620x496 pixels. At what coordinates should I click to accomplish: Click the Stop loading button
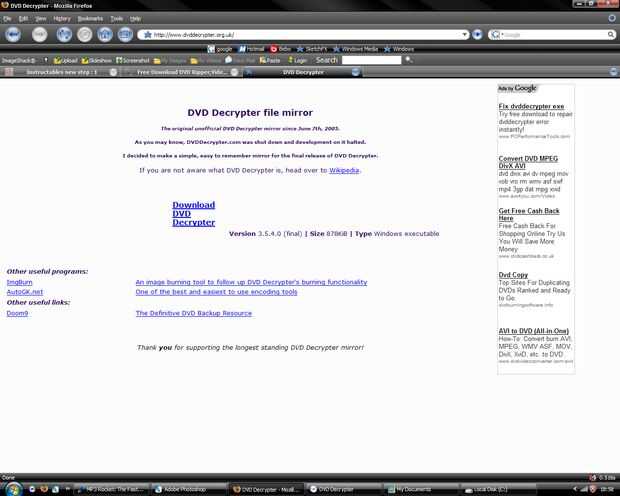(84, 35)
